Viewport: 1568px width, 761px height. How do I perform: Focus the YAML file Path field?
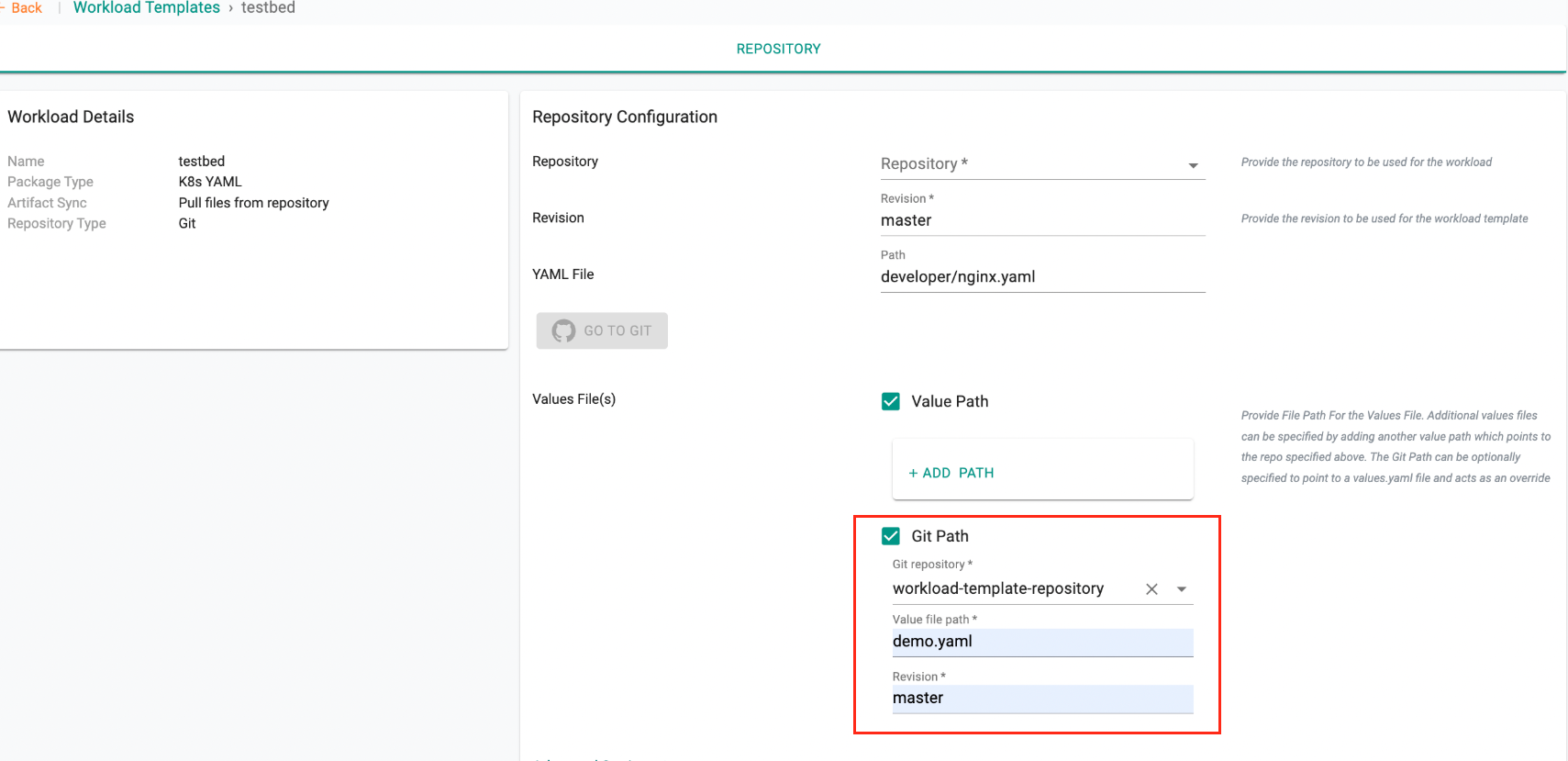1041,277
